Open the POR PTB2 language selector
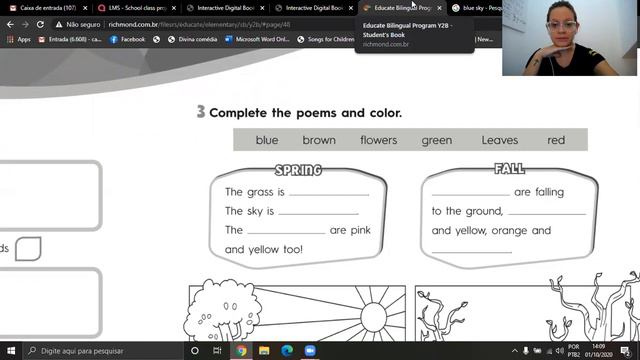 (574, 351)
